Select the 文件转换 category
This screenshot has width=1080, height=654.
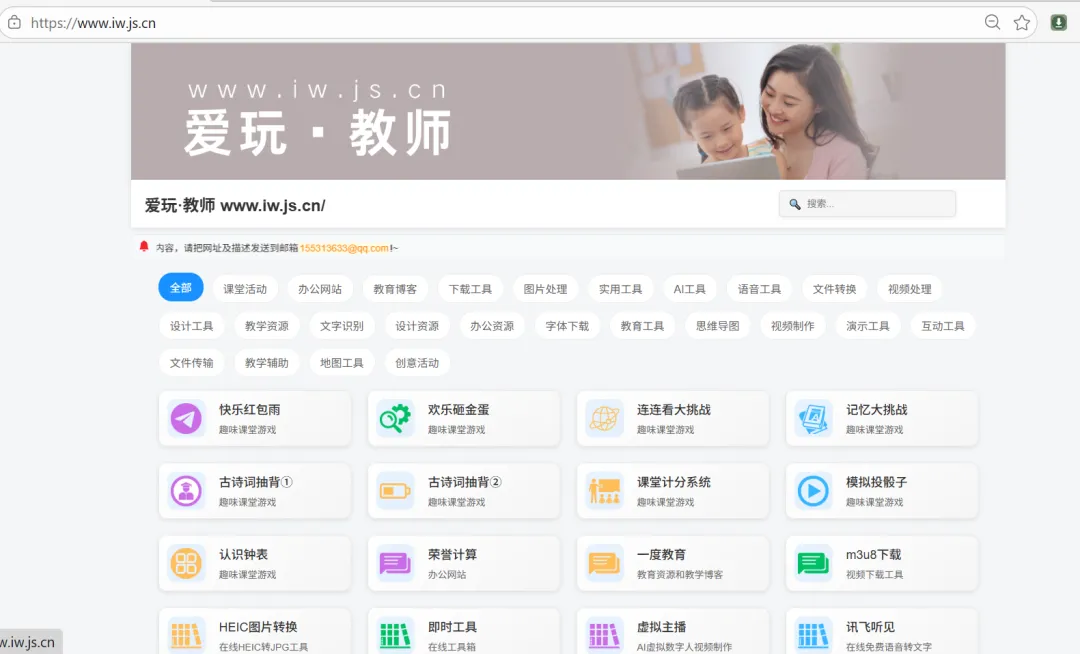click(834, 289)
